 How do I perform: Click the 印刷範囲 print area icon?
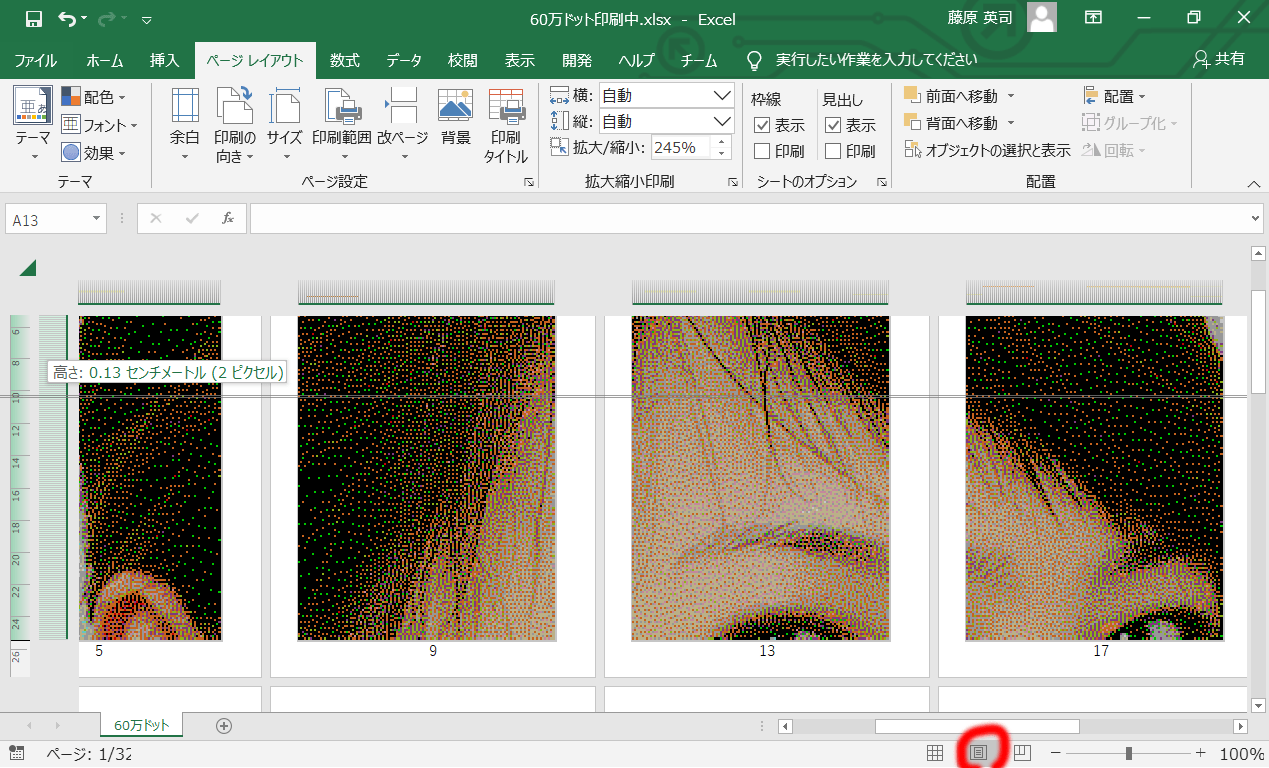click(341, 110)
